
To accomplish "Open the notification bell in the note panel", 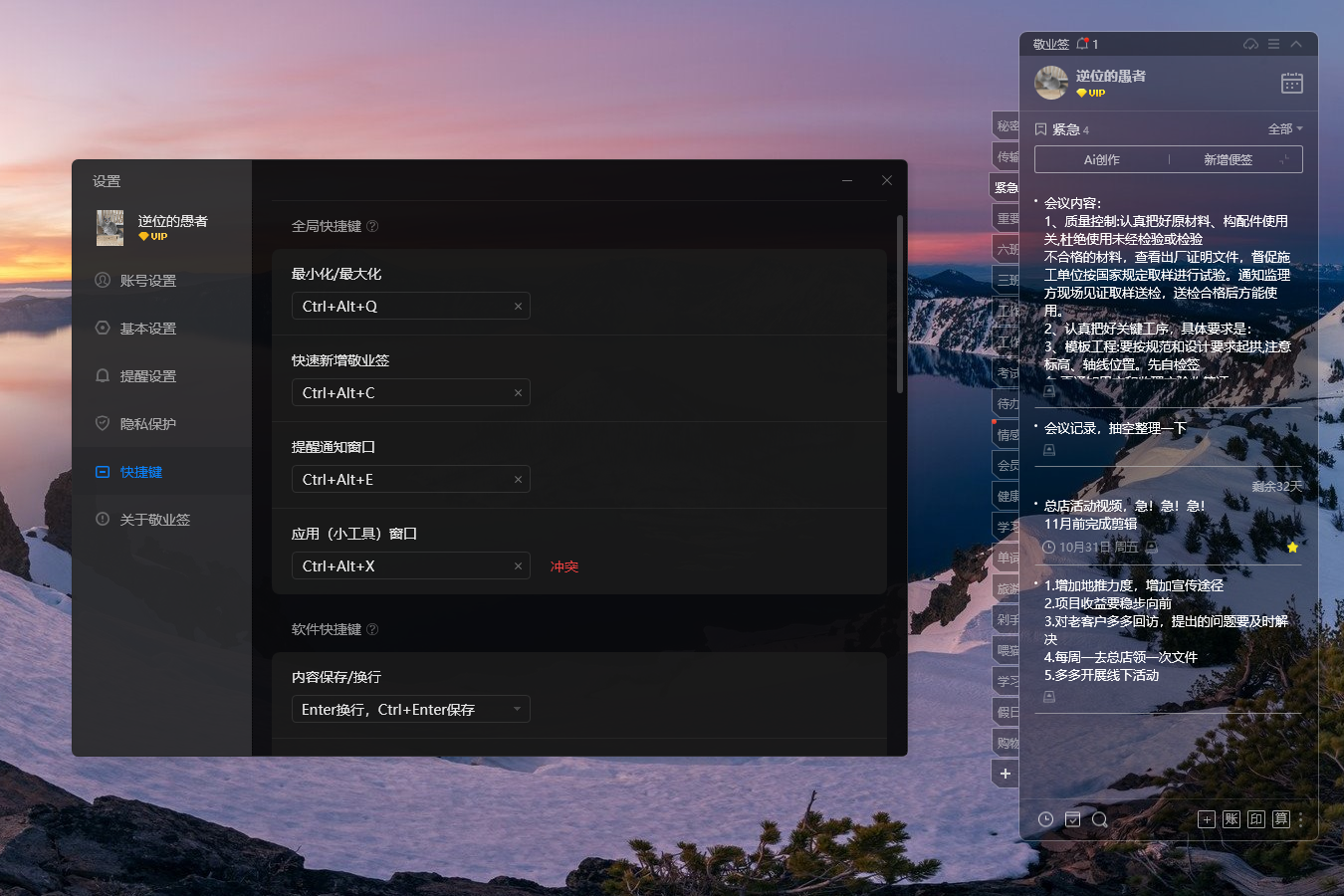I will [x=1082, y=44].
